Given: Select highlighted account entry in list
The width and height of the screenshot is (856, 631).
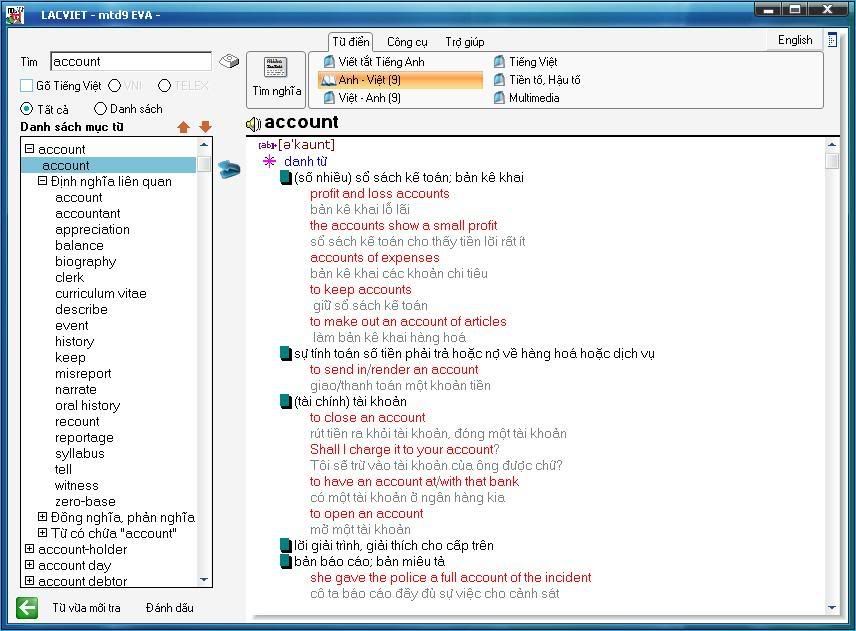Looking at the screenshot, I should point(108,165).
